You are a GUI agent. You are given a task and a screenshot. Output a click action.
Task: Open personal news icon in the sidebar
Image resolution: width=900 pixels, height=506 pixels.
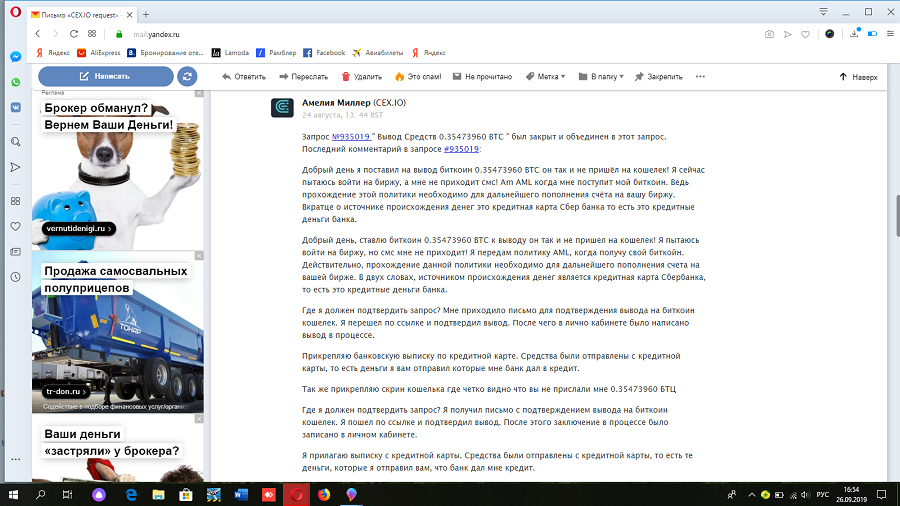point(15,252)
